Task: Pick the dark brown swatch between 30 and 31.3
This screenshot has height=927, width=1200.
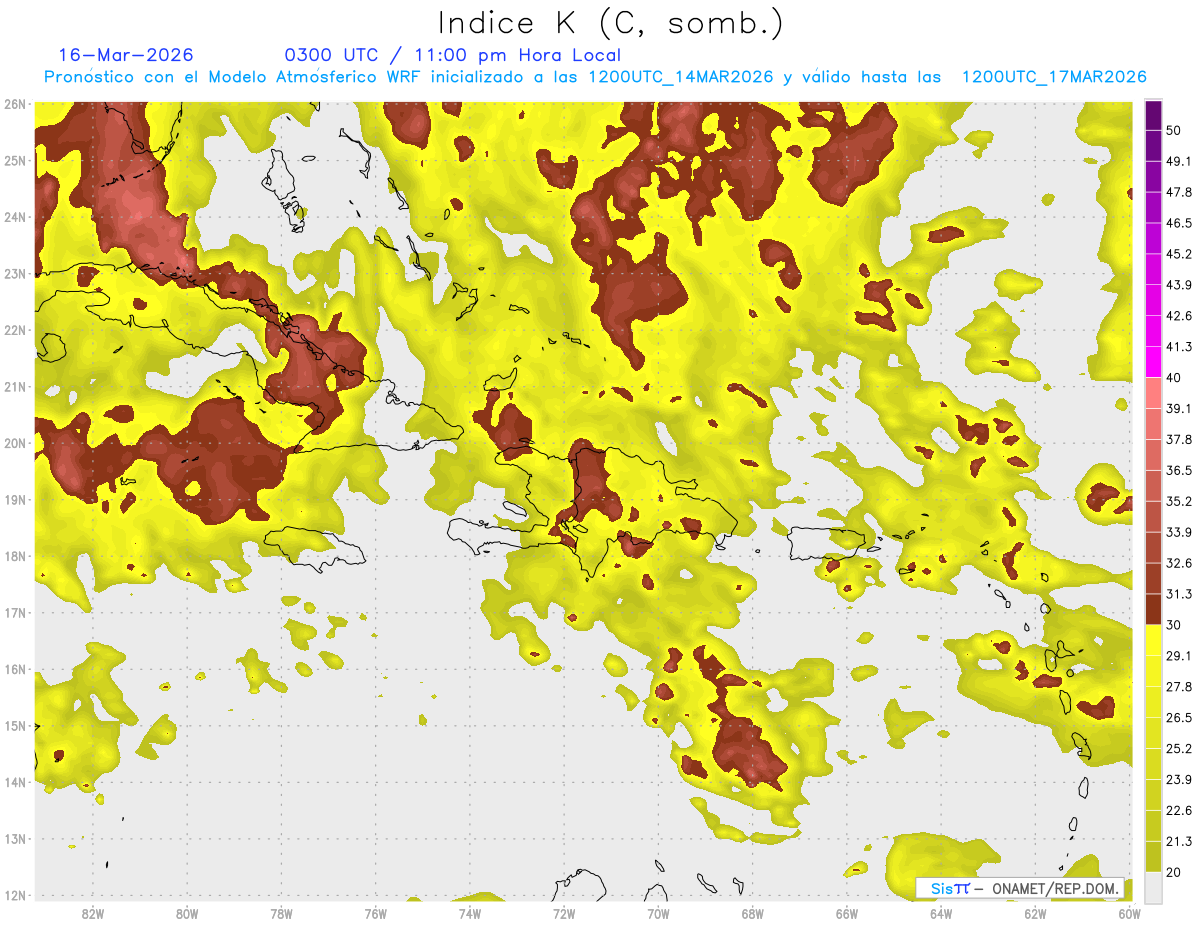Action: point(1153,609)
